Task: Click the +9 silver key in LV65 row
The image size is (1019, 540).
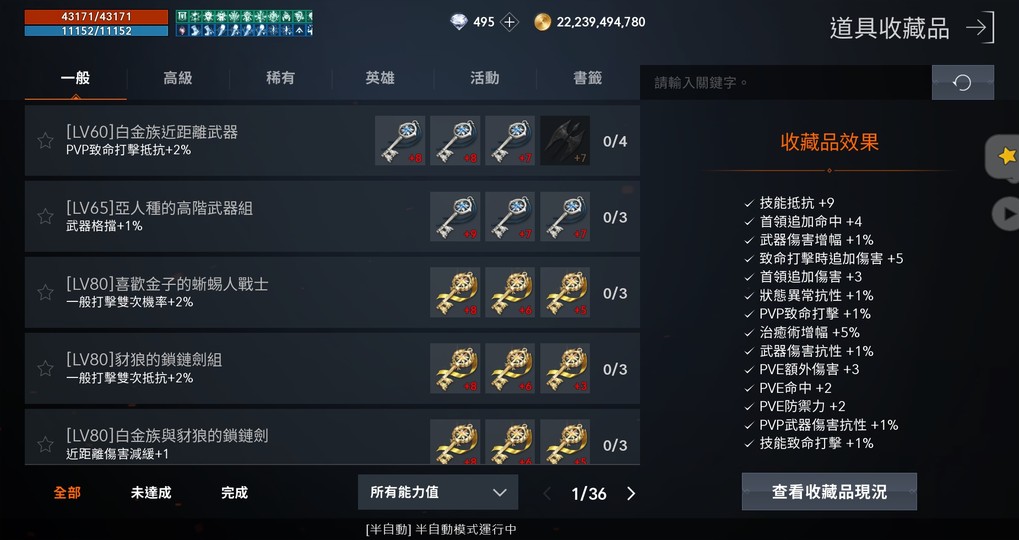Action: click(455, 216)
